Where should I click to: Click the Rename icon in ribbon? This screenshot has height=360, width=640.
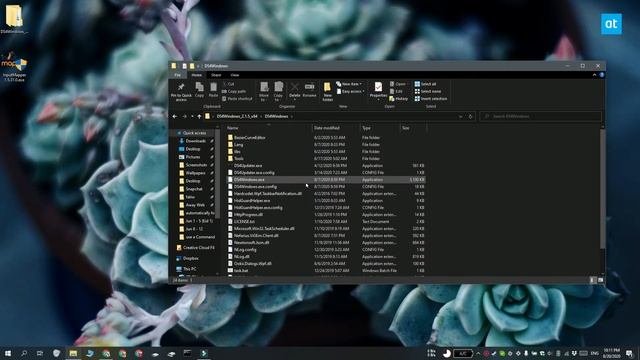point(309,87)
